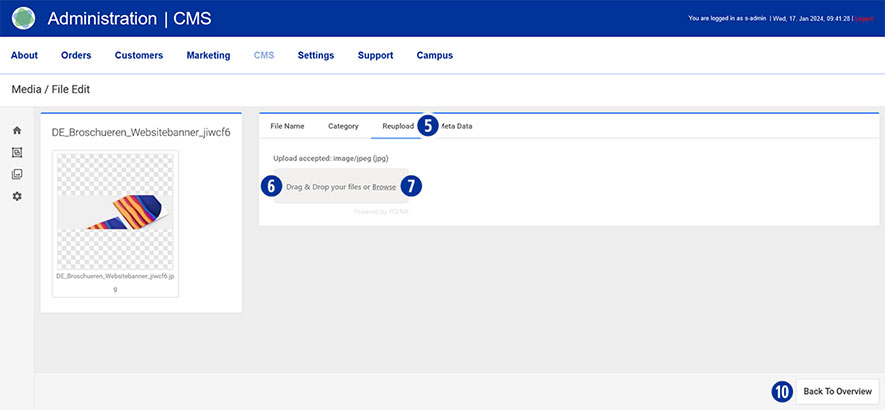Open the Campus menu

(x=435, y=56)
